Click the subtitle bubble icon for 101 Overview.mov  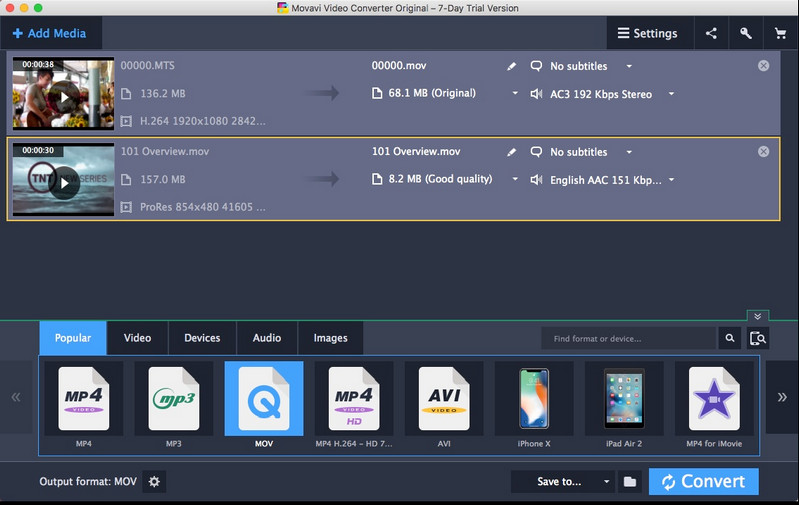[536, 152]
